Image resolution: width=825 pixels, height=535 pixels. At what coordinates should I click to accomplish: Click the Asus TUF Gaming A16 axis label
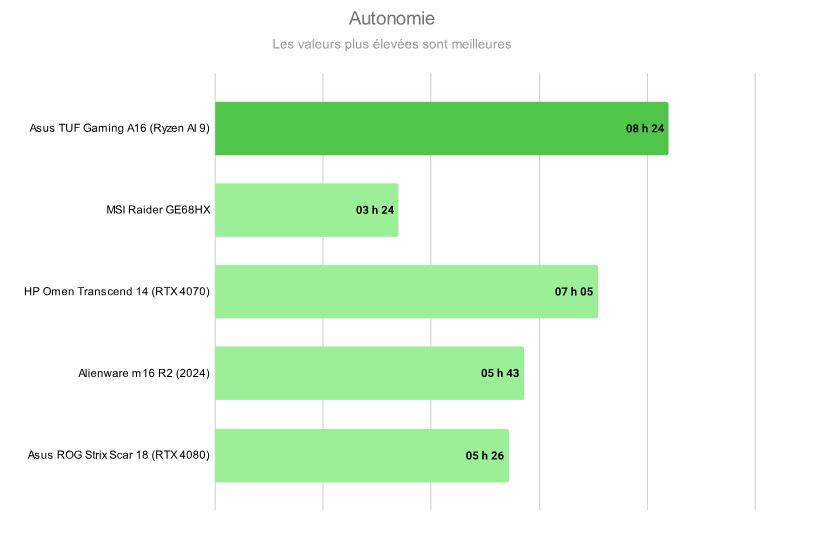[120, 128]
